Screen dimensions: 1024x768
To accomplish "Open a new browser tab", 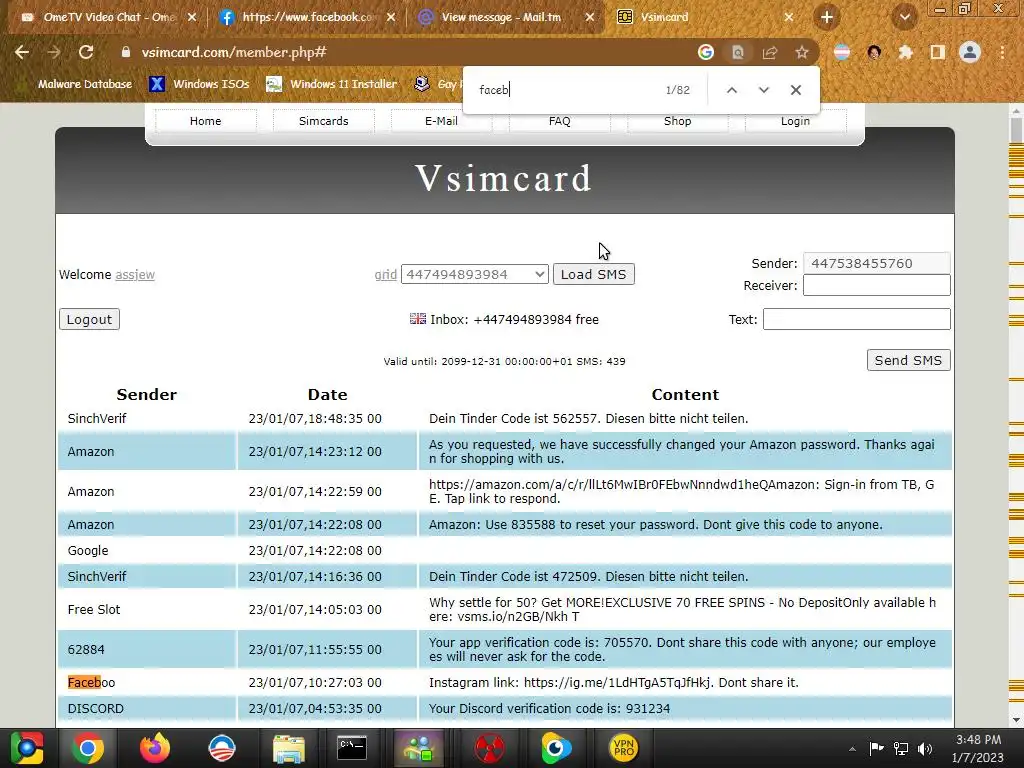I will (x=827, y=17).
